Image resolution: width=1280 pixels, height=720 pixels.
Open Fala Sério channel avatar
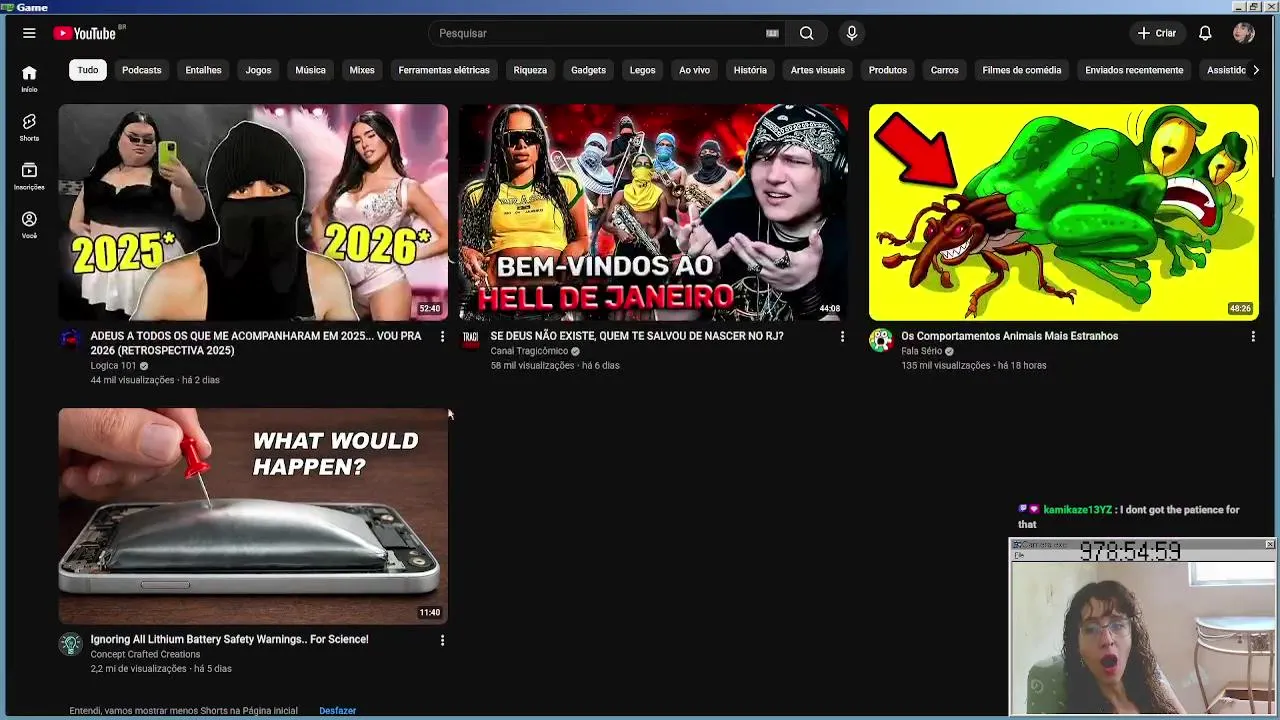coord(880,340)
